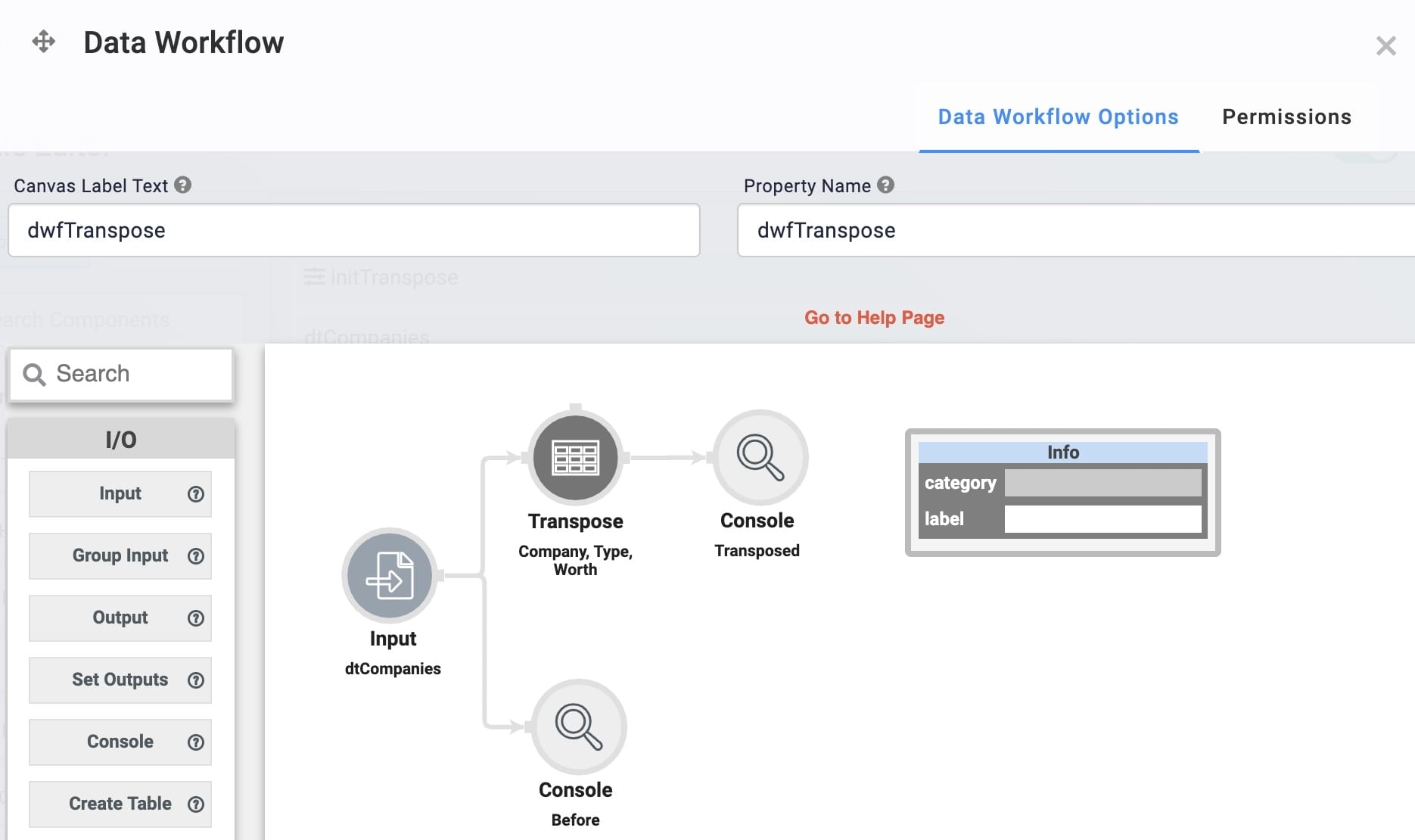Click into the Property Name field
Screen dimensions: 1415x840
1076,230
